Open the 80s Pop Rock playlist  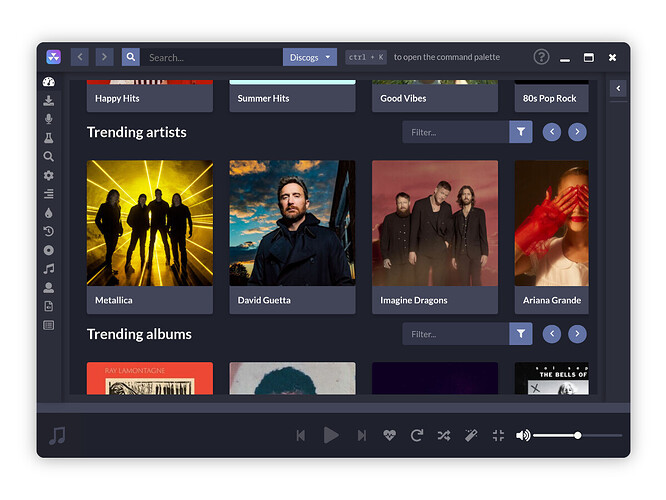[552, 96]
